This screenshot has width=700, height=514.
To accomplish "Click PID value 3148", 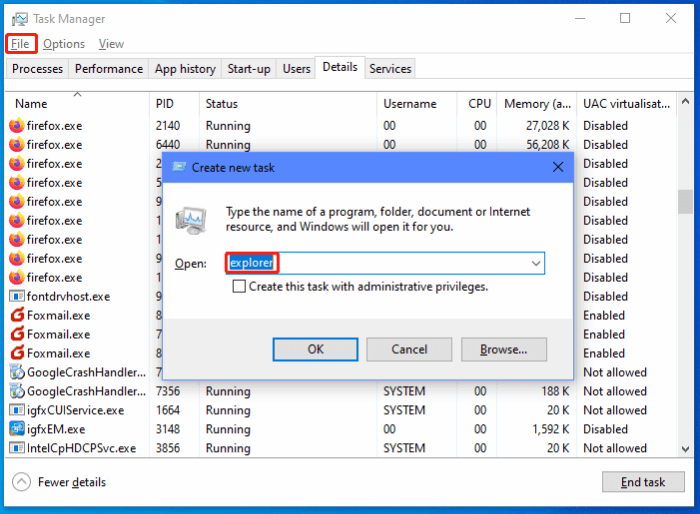I will tap(168, 429).
